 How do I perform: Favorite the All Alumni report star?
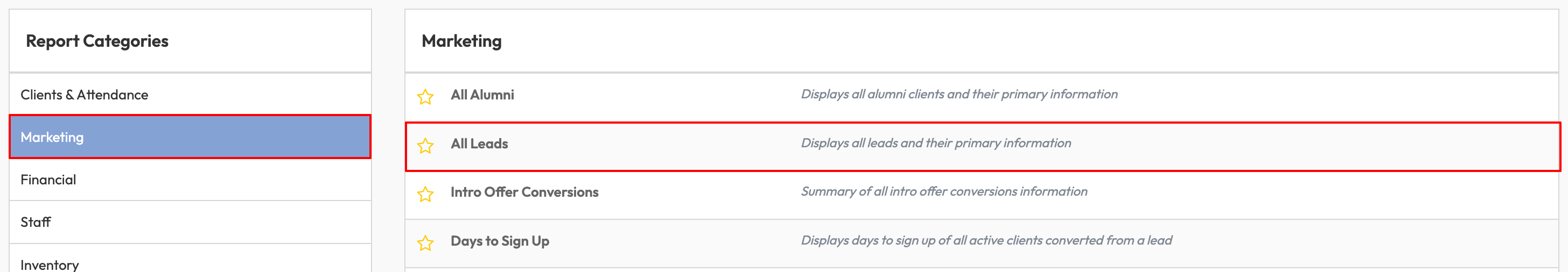[425, 97]
